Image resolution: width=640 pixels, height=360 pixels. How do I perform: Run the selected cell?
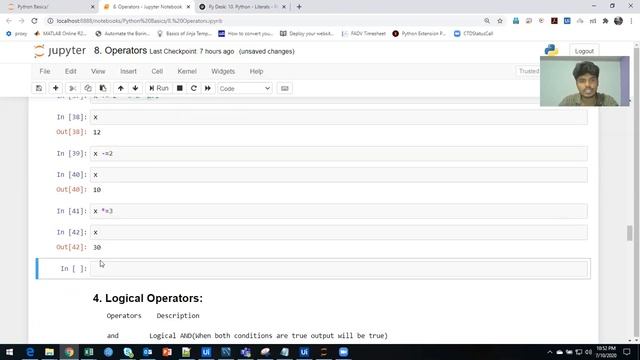pyautogui.click(x=159, y=88)
